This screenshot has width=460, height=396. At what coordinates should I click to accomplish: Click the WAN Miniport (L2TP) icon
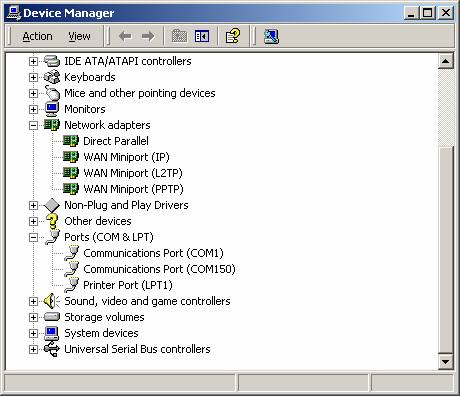pyautogui.click(x=71, y=173)
